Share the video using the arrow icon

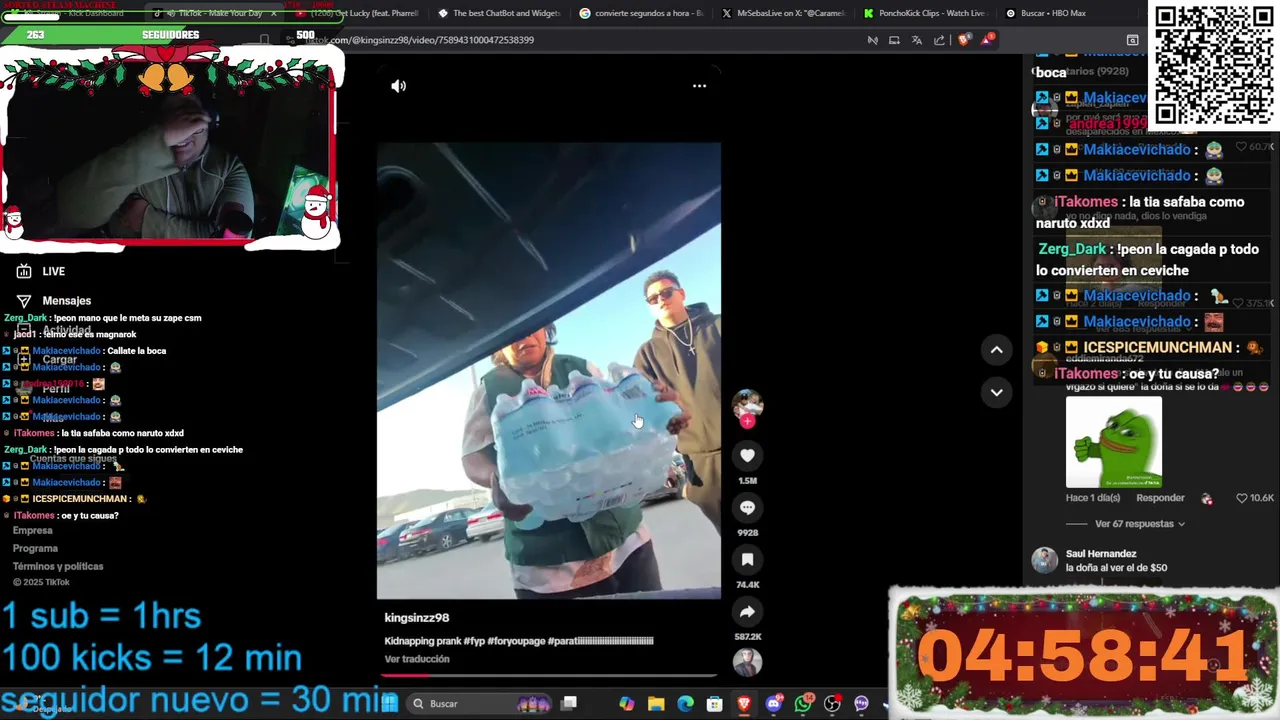tap(747, 612)
